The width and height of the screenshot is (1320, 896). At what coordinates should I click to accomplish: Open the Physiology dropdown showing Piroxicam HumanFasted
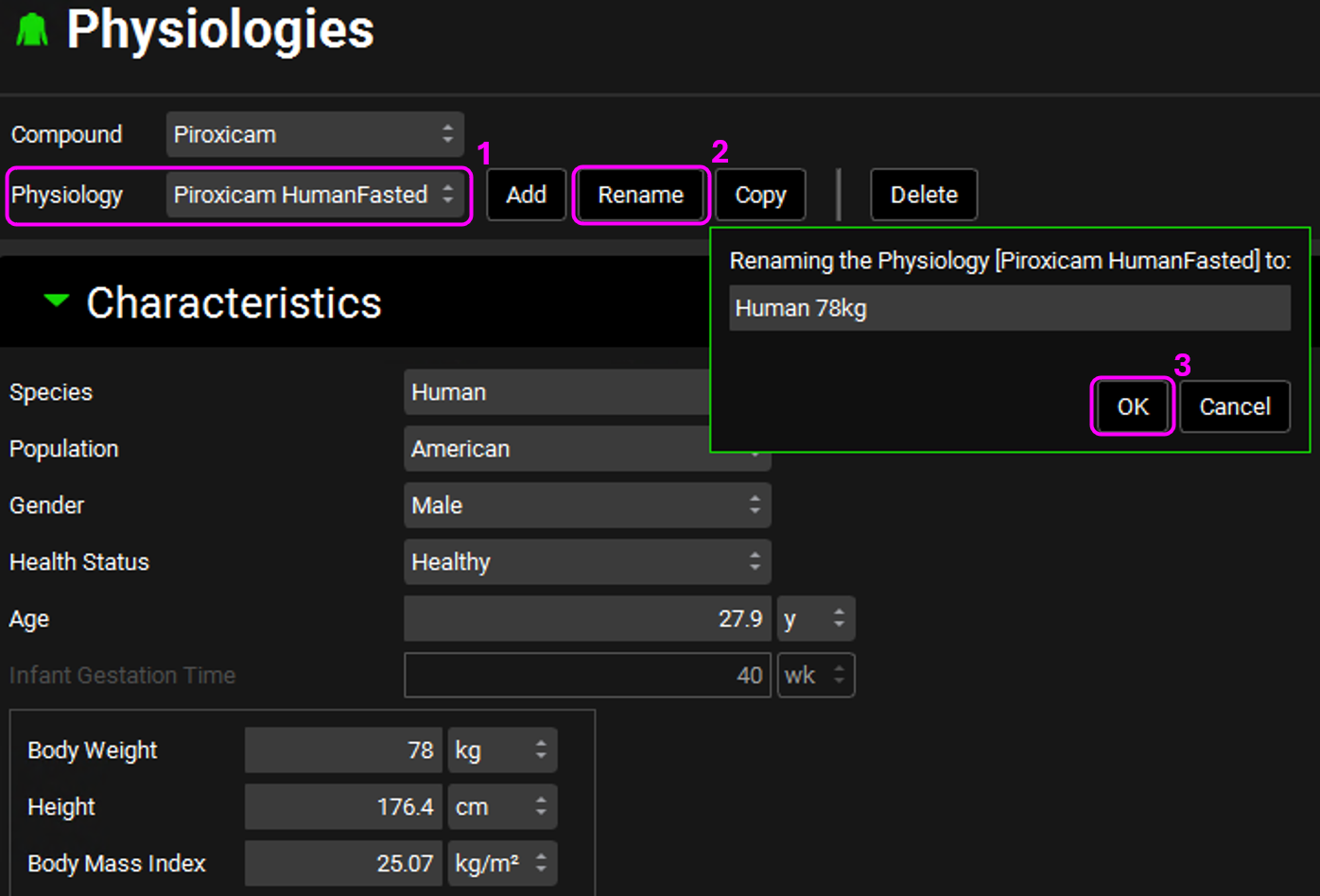[x=314, y=195]
